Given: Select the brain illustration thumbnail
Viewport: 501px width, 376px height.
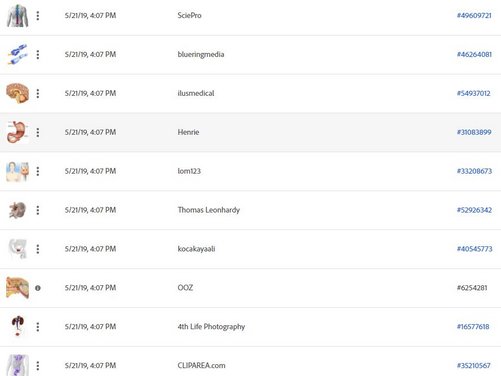Looking at the screenshot, I should click(x=18, y=93).
